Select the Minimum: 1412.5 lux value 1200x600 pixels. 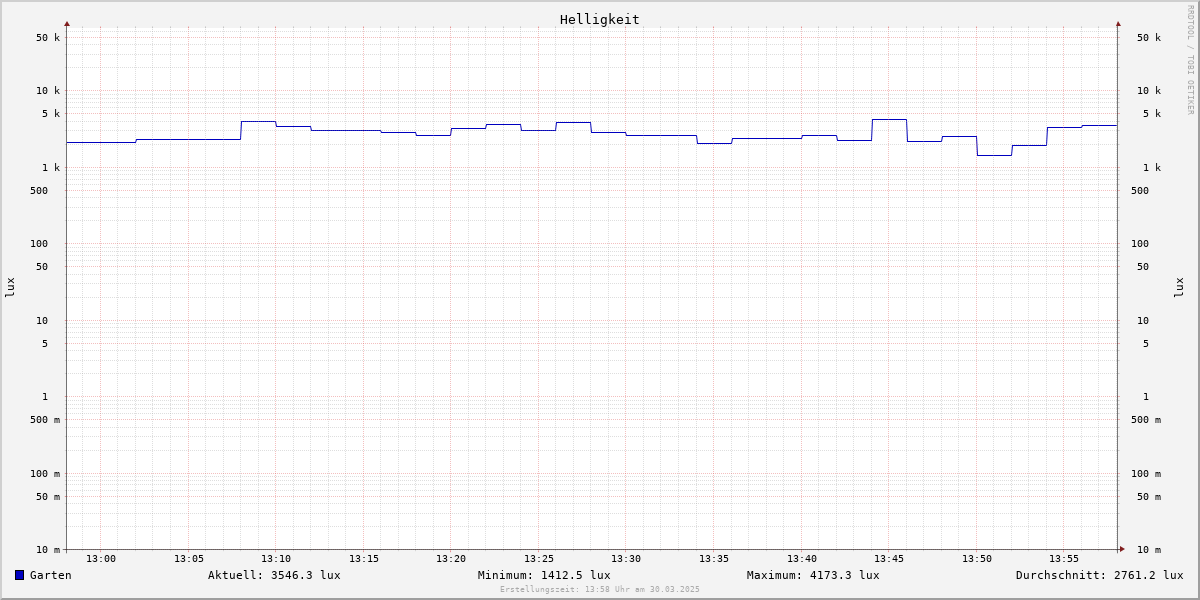544,575
